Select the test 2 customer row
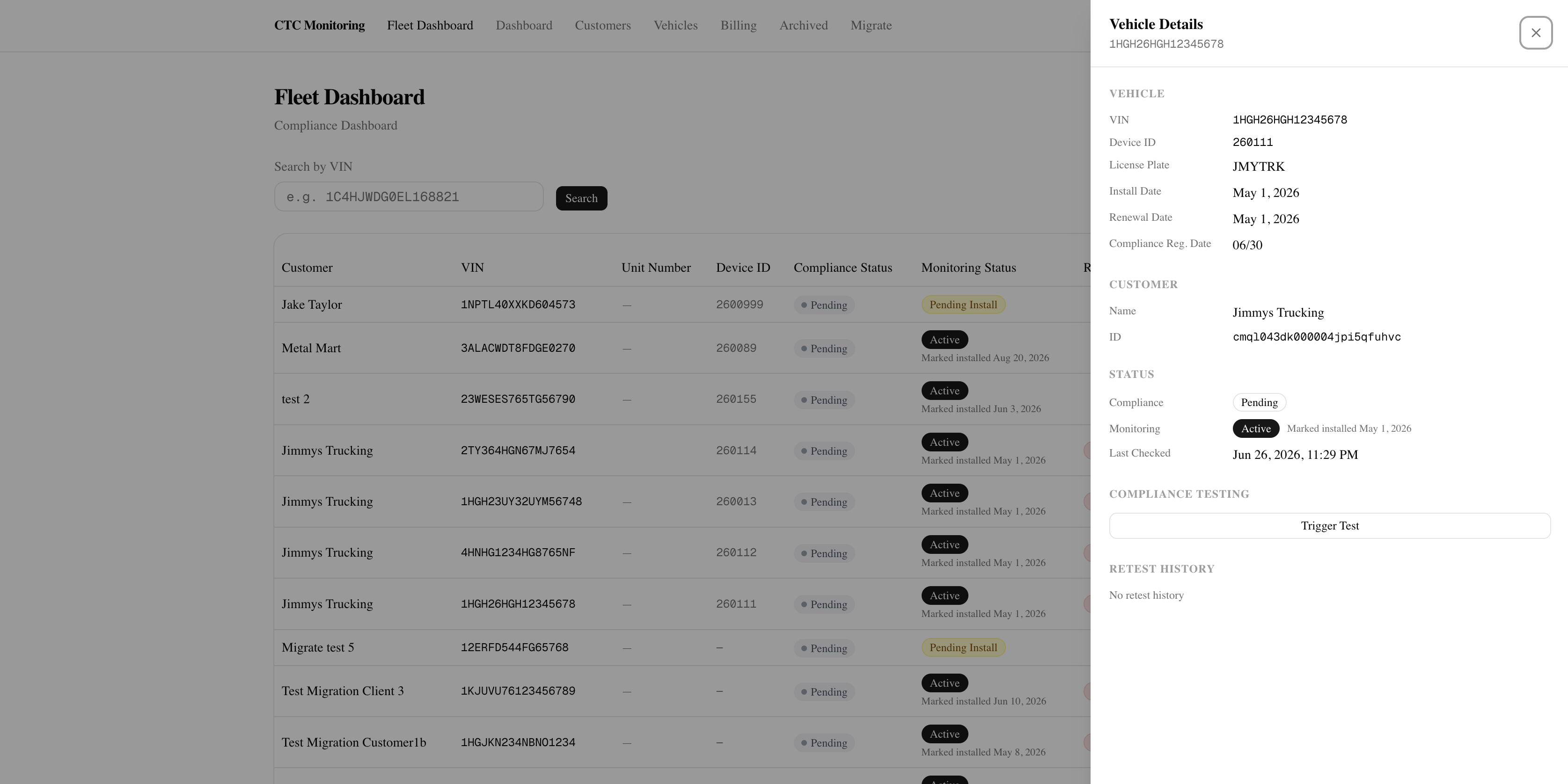Screen dimensions: 1568x784 [x=682, y=399]
